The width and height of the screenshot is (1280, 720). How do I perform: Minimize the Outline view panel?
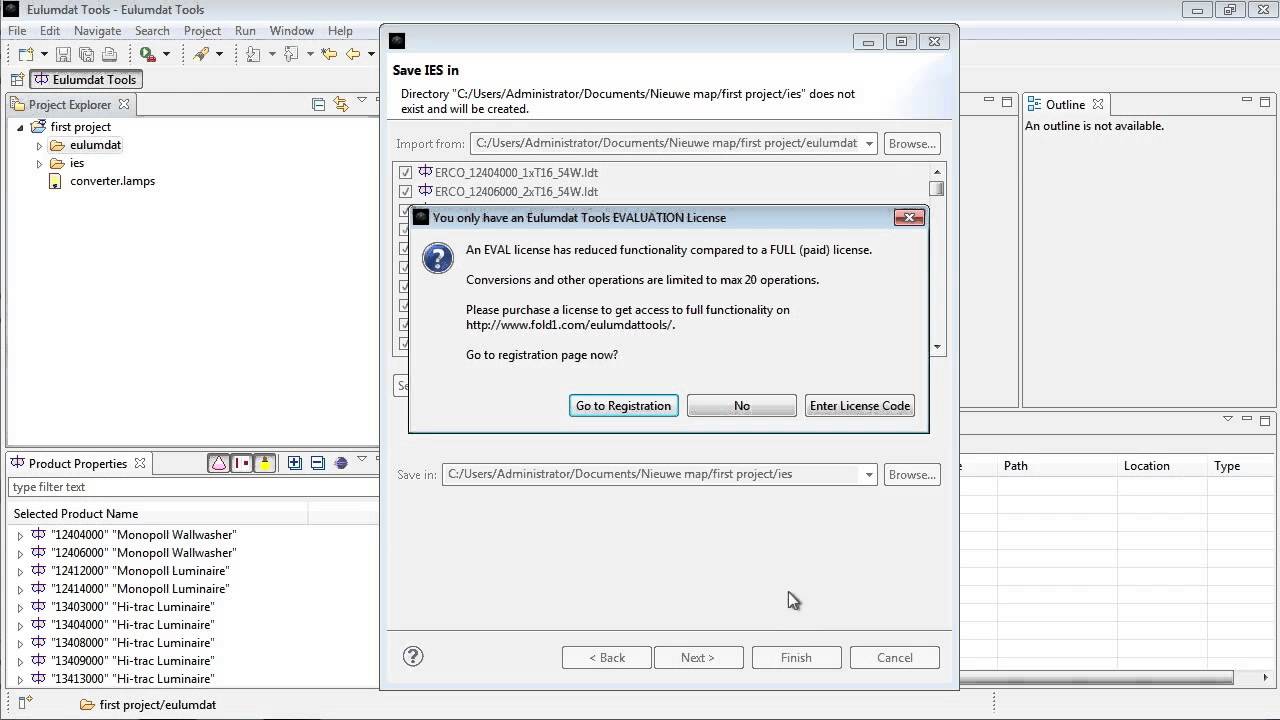[x=1247, y=101]
